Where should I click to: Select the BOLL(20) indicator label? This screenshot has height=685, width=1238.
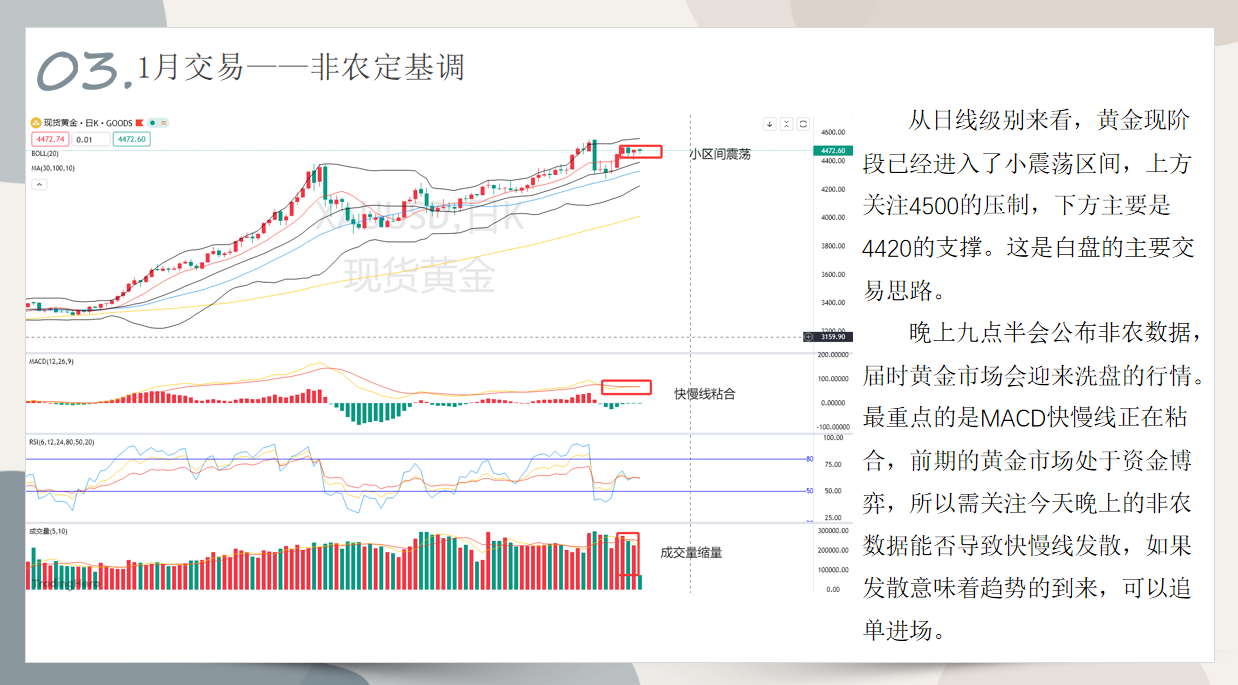[44, 154]
